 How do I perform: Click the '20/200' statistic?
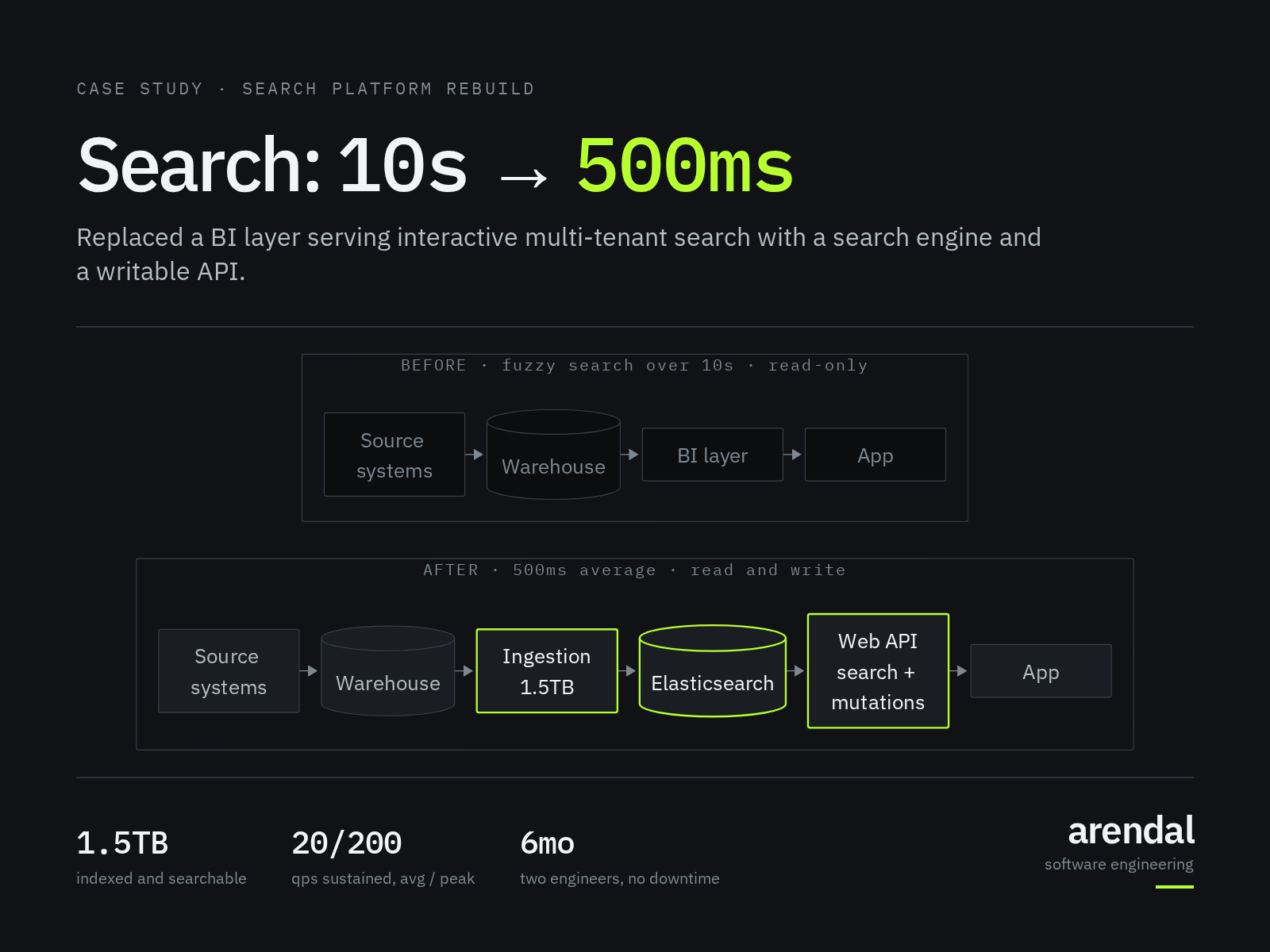pos(347,843)
